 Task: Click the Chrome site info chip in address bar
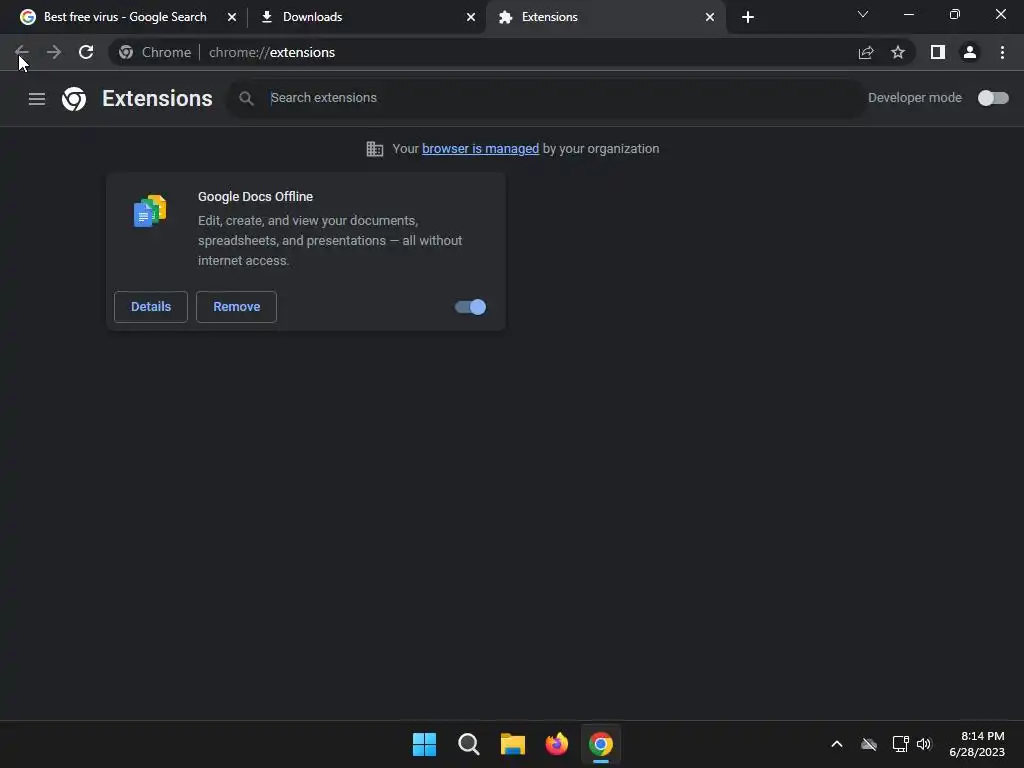tap(155, 52)
